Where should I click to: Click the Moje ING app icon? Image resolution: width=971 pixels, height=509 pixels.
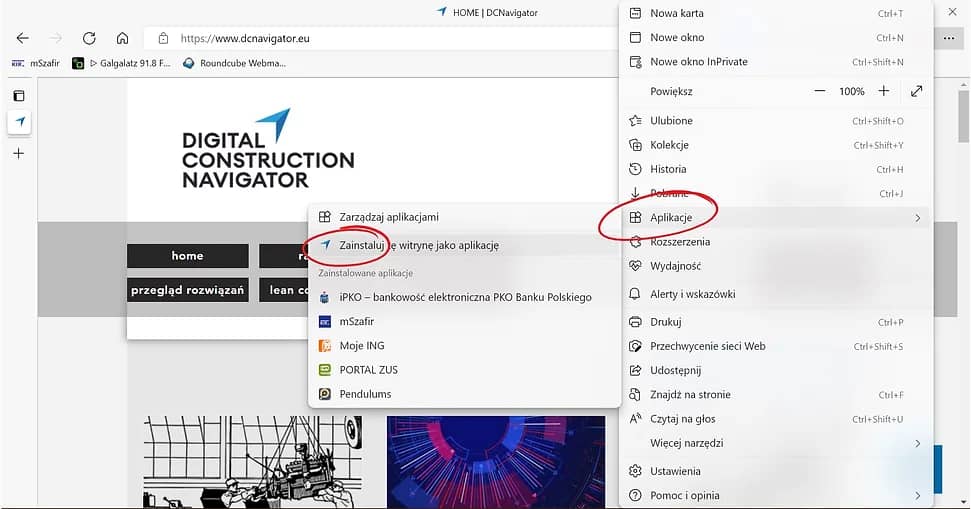tap(324, 346)
